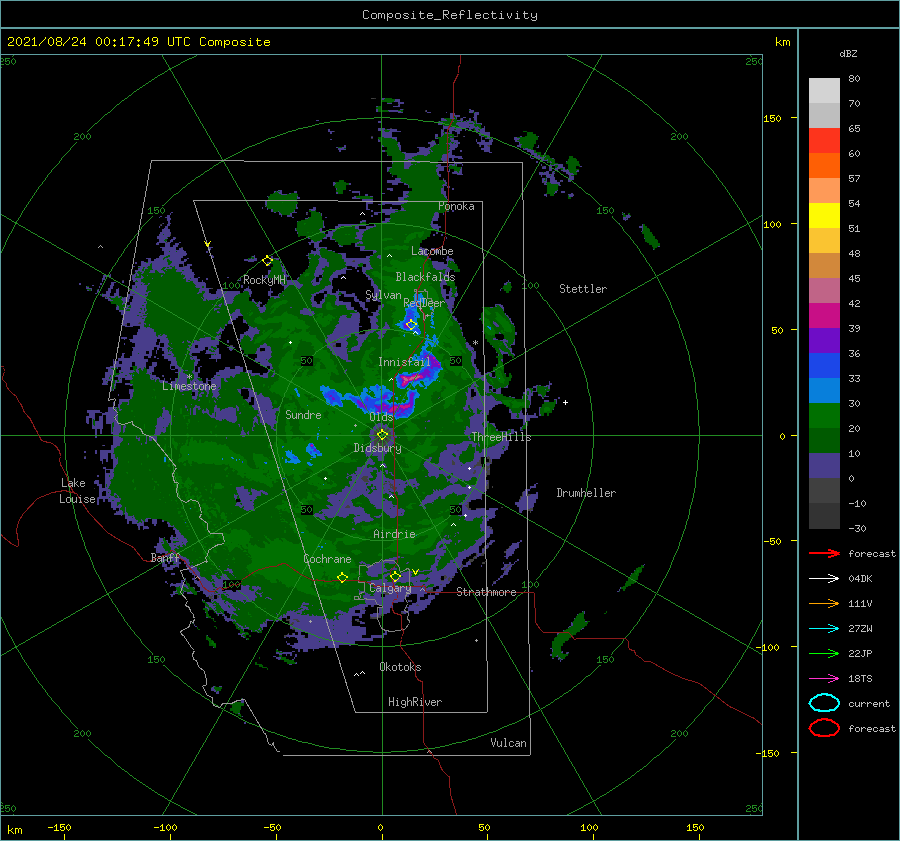Screen dimensions: 900x841
Task: Click the Sylvan label
Action: click(383, 295)
